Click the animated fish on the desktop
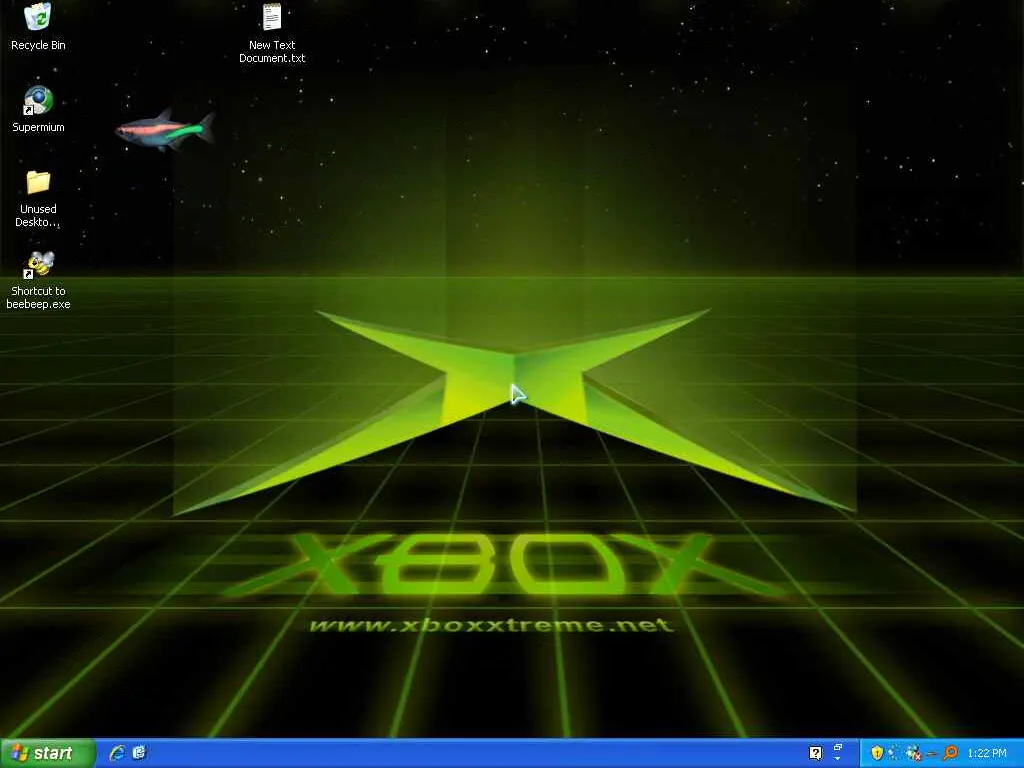This screenshot has width=1024, height=768. [165, 130]
